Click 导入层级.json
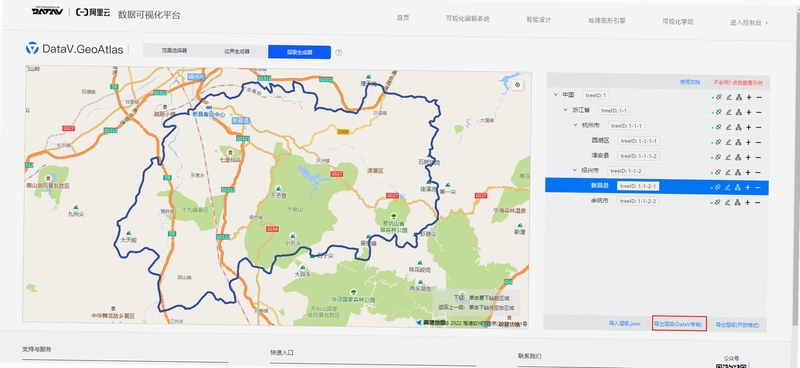This screenshot has height=368, width=800. pyautogui.click(x=624, y=324)
